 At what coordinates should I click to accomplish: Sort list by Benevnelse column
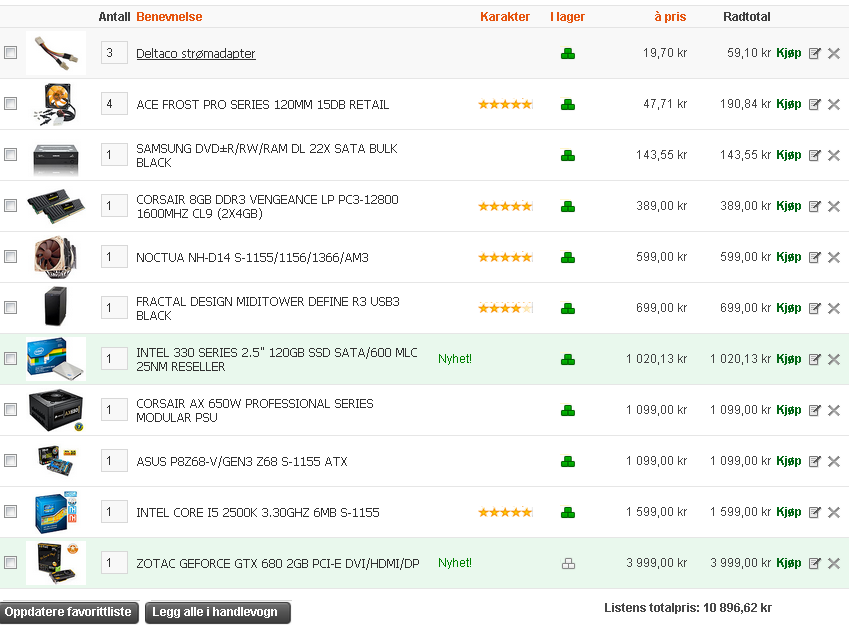click(x=169, y=17)
